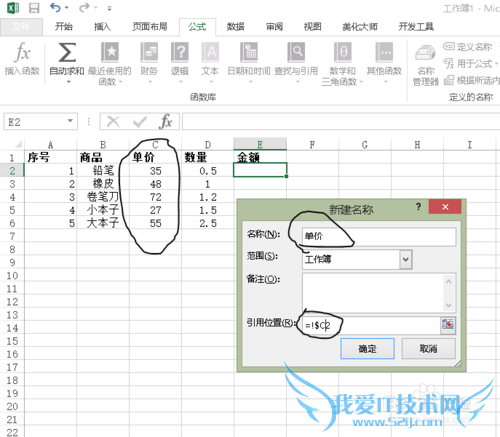Click the Save icon in quick access toolbar
500x437 pixels.
[x=34, y=8]
